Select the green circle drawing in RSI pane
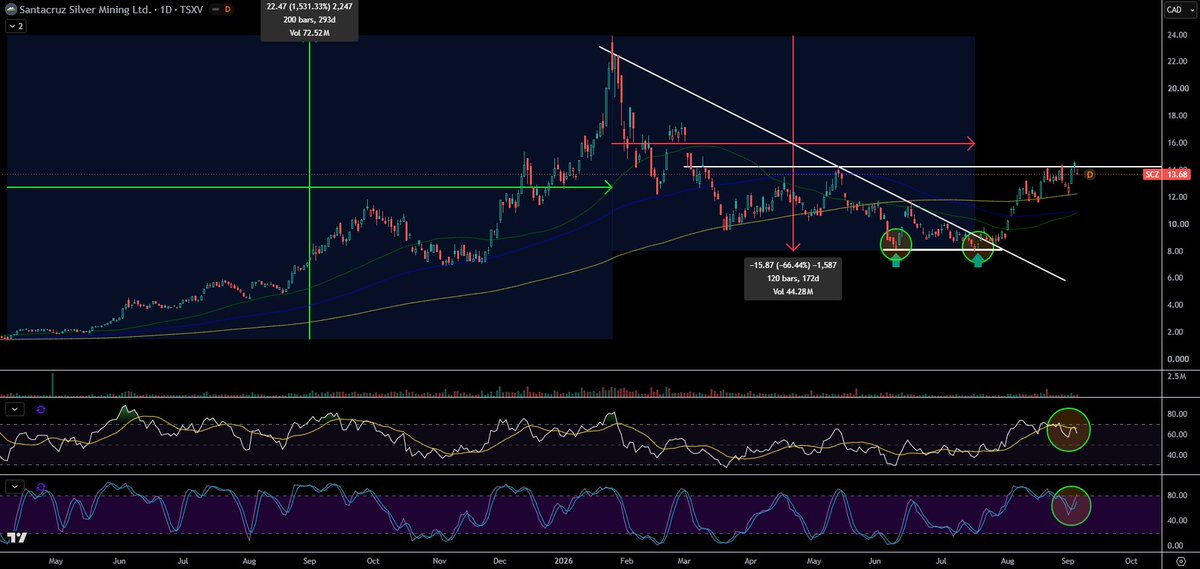 1067,429
